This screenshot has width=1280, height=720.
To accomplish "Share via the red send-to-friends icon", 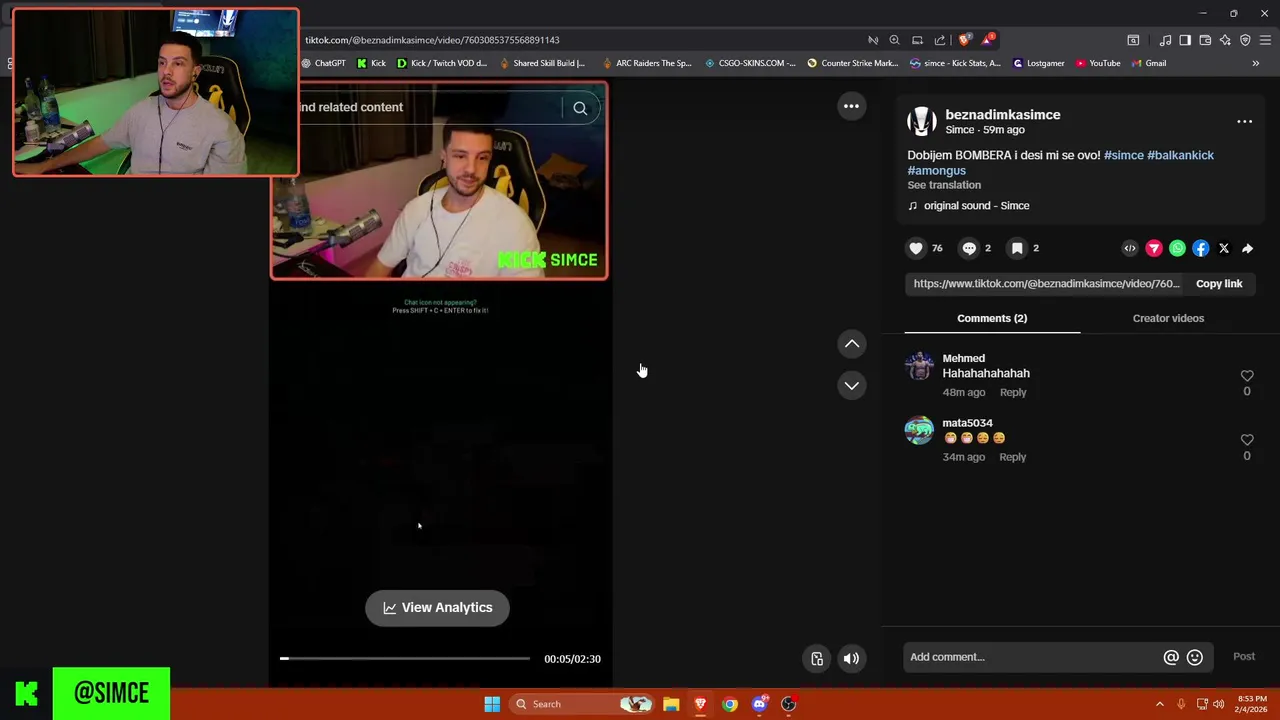I will click(x=1154, y=248).
